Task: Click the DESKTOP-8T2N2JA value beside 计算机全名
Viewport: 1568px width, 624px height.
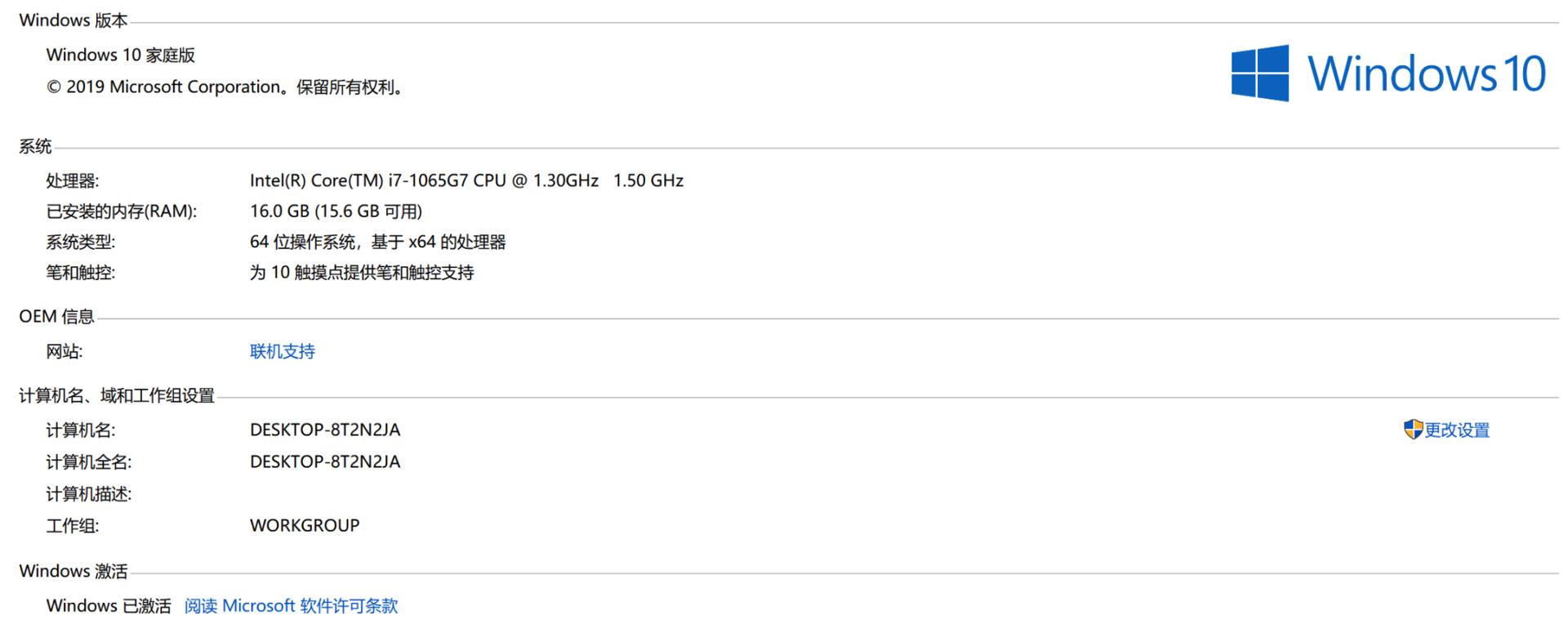Action: (325, 461)
